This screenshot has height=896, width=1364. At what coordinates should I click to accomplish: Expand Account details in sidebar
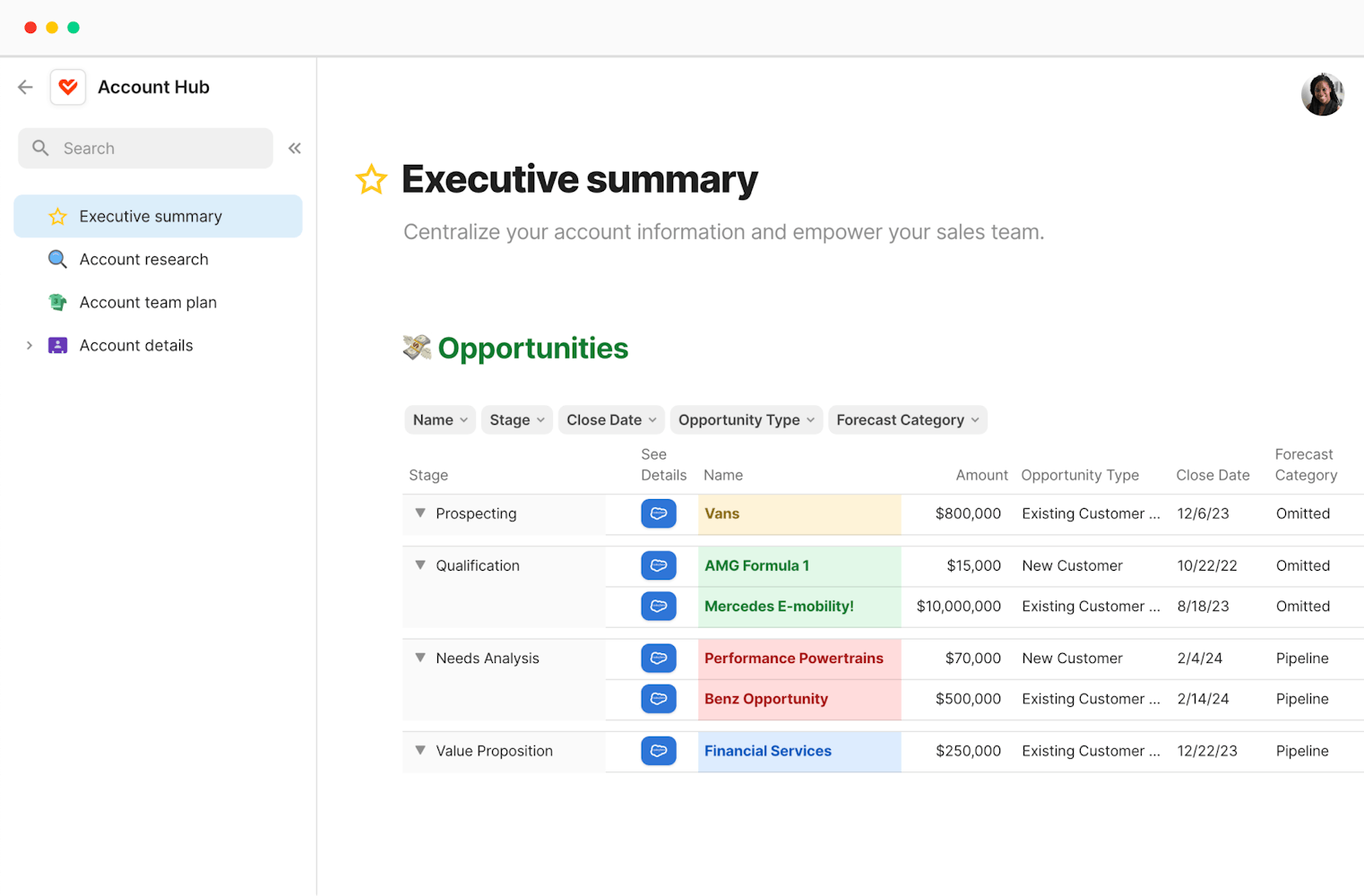[30, 346]
